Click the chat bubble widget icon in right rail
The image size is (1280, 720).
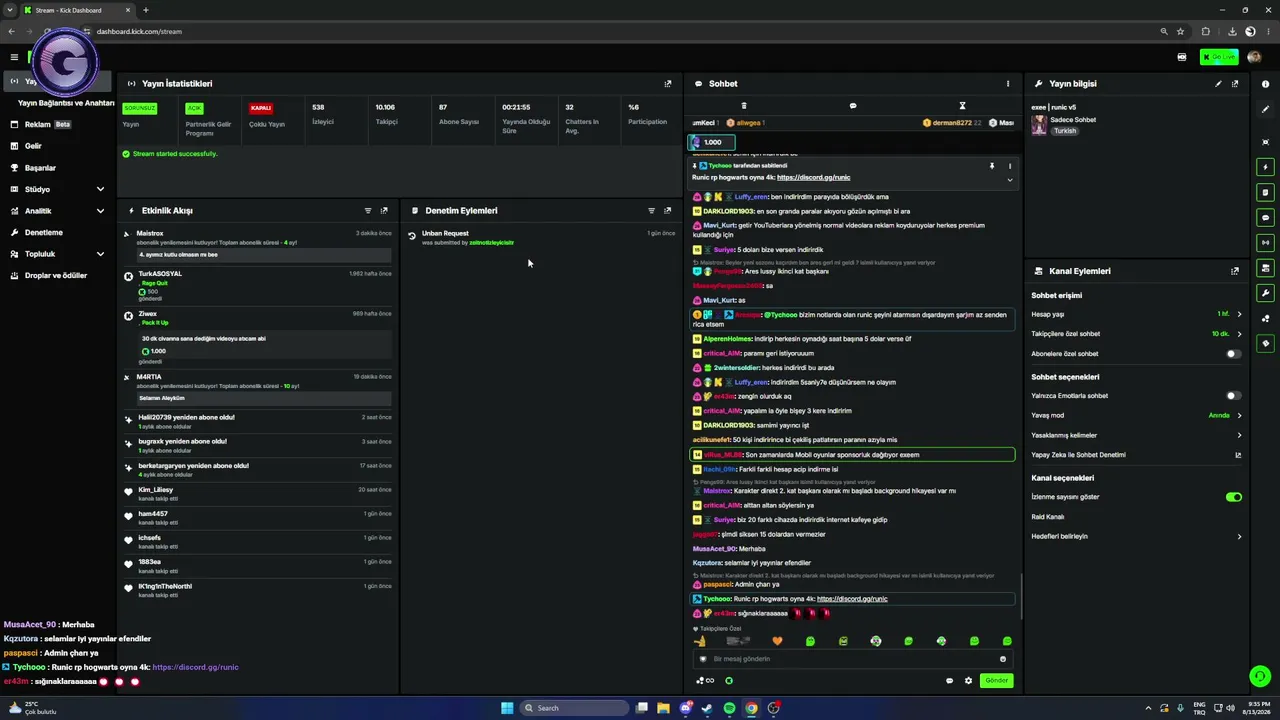tap(1266, 217)
